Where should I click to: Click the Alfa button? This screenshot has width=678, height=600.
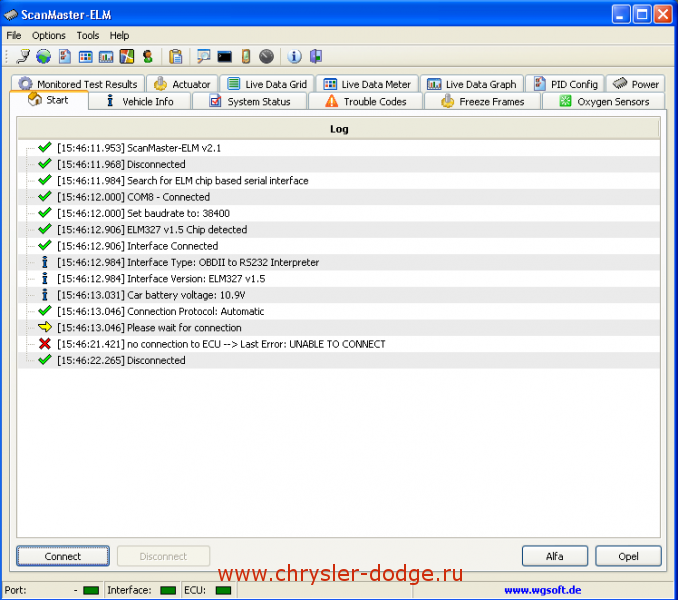[x=555, y=556]
